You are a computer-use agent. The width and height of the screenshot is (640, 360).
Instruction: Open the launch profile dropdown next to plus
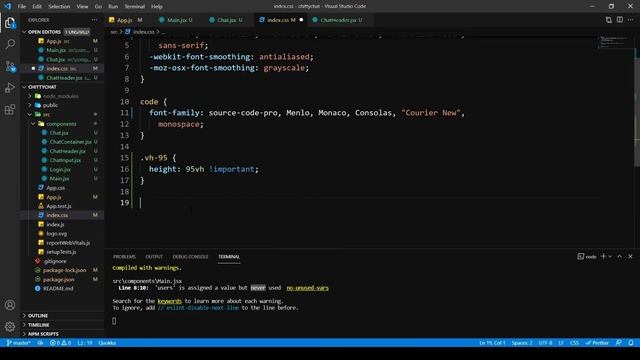[x=611, y=256]
